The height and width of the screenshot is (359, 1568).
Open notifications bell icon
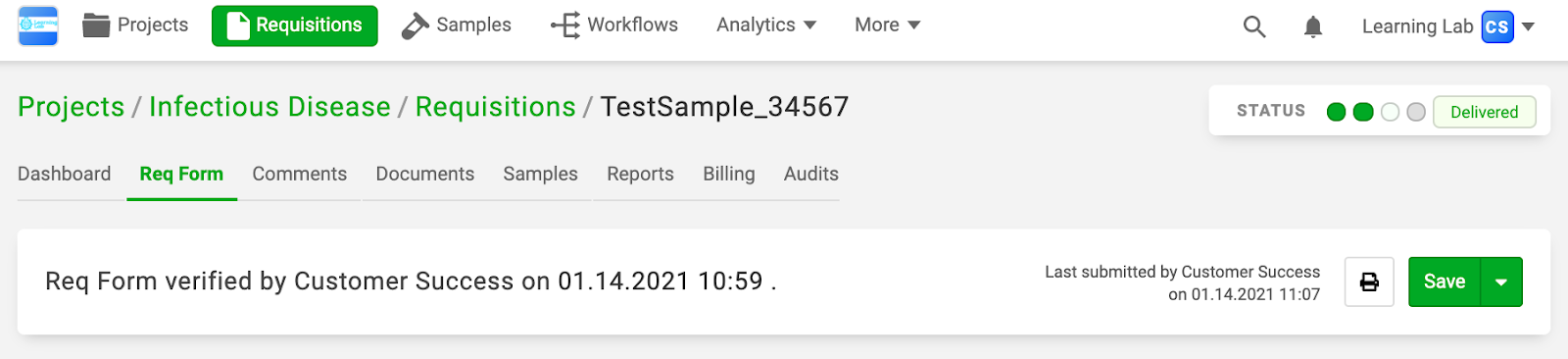click(1313, 26)
